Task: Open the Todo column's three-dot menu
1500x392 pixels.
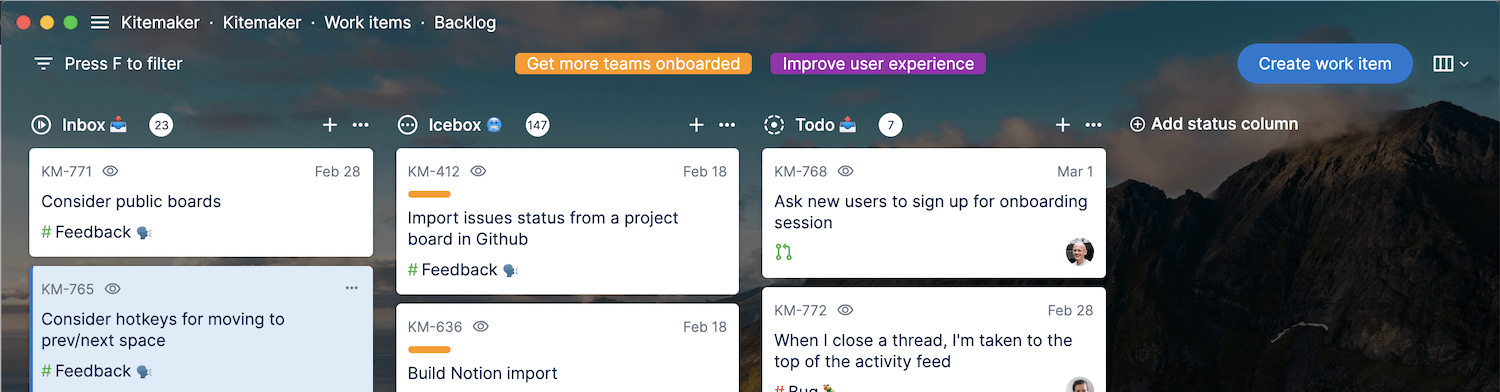Action: (x=1094, y=125)
